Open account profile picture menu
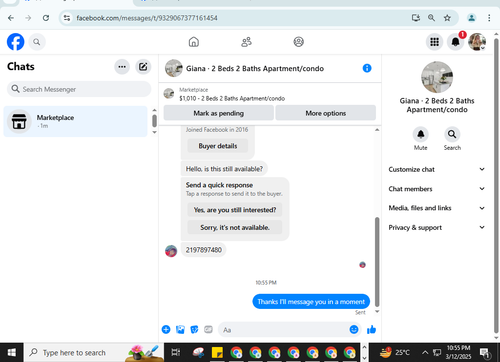 (x=477, y=42)
